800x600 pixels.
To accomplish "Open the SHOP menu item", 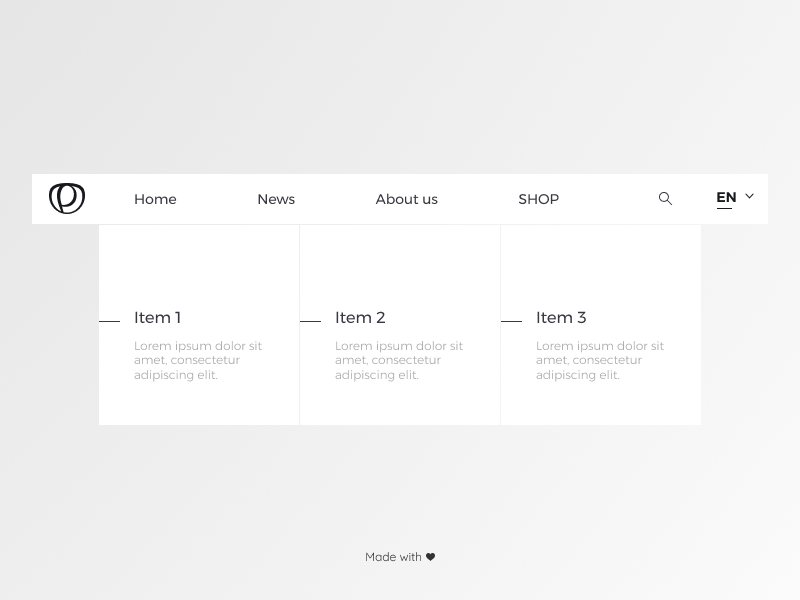I will click(x=539, y=199).
